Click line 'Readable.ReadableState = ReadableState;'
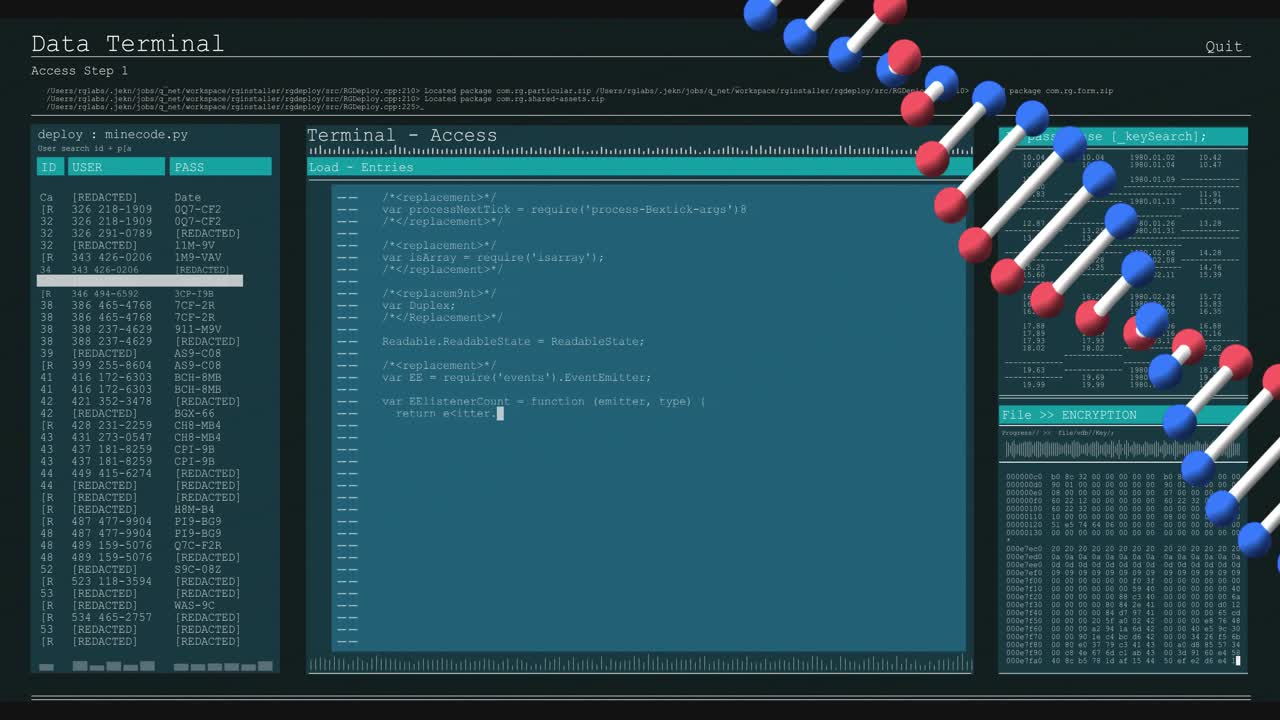Image resolution: width=1280 pixels, height=720 pixels. (513, 341)
